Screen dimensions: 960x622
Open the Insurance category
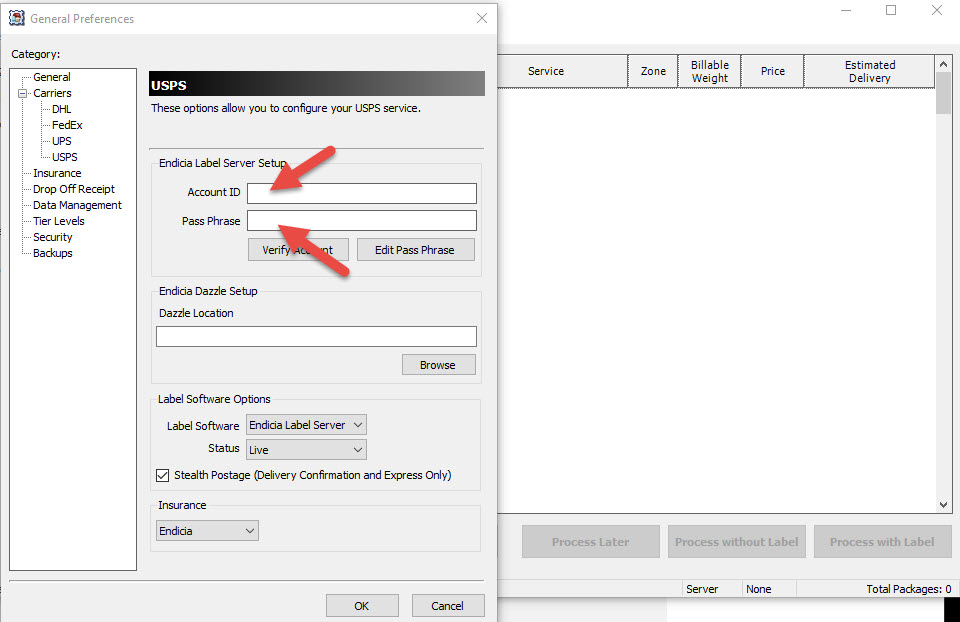click(x=57, y=173)
